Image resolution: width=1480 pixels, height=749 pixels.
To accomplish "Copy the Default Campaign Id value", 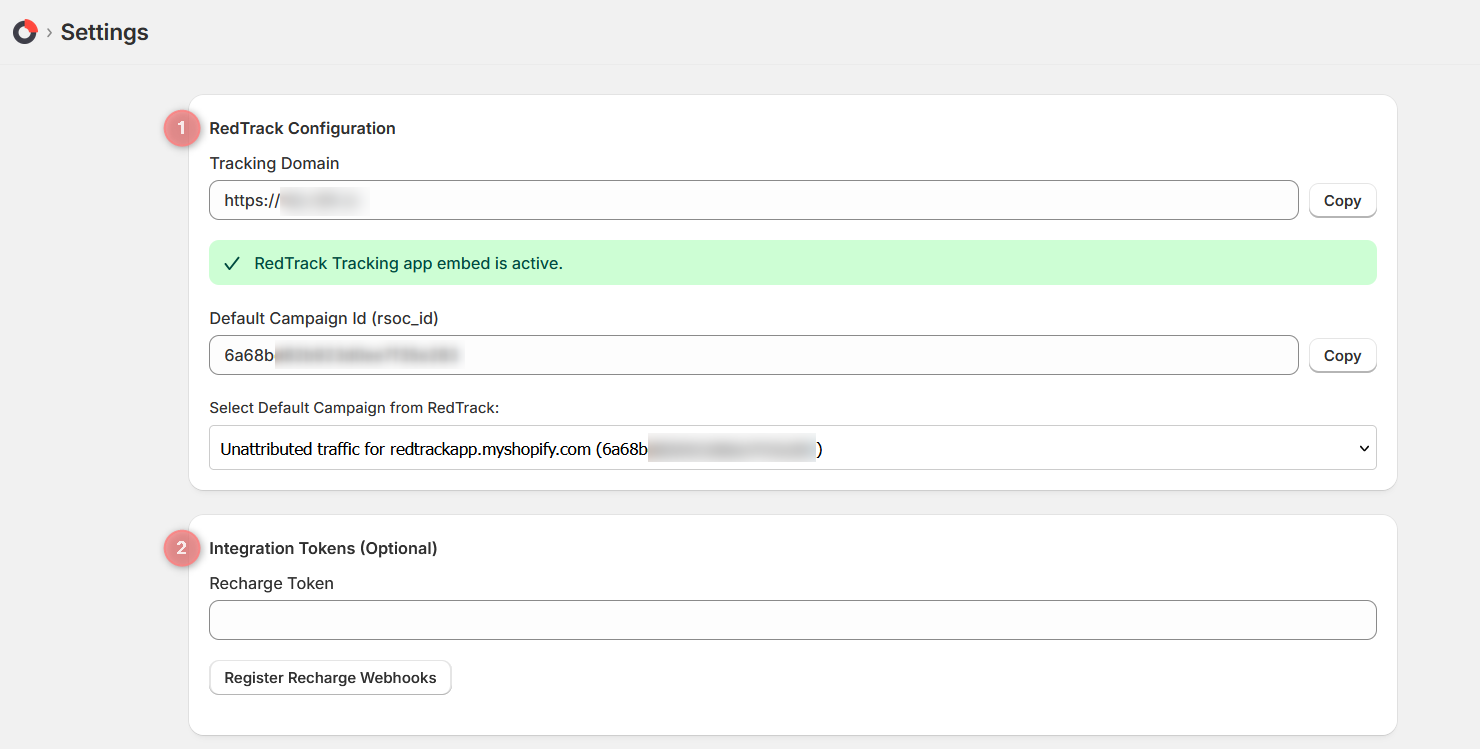I will tap(1342, 356).
